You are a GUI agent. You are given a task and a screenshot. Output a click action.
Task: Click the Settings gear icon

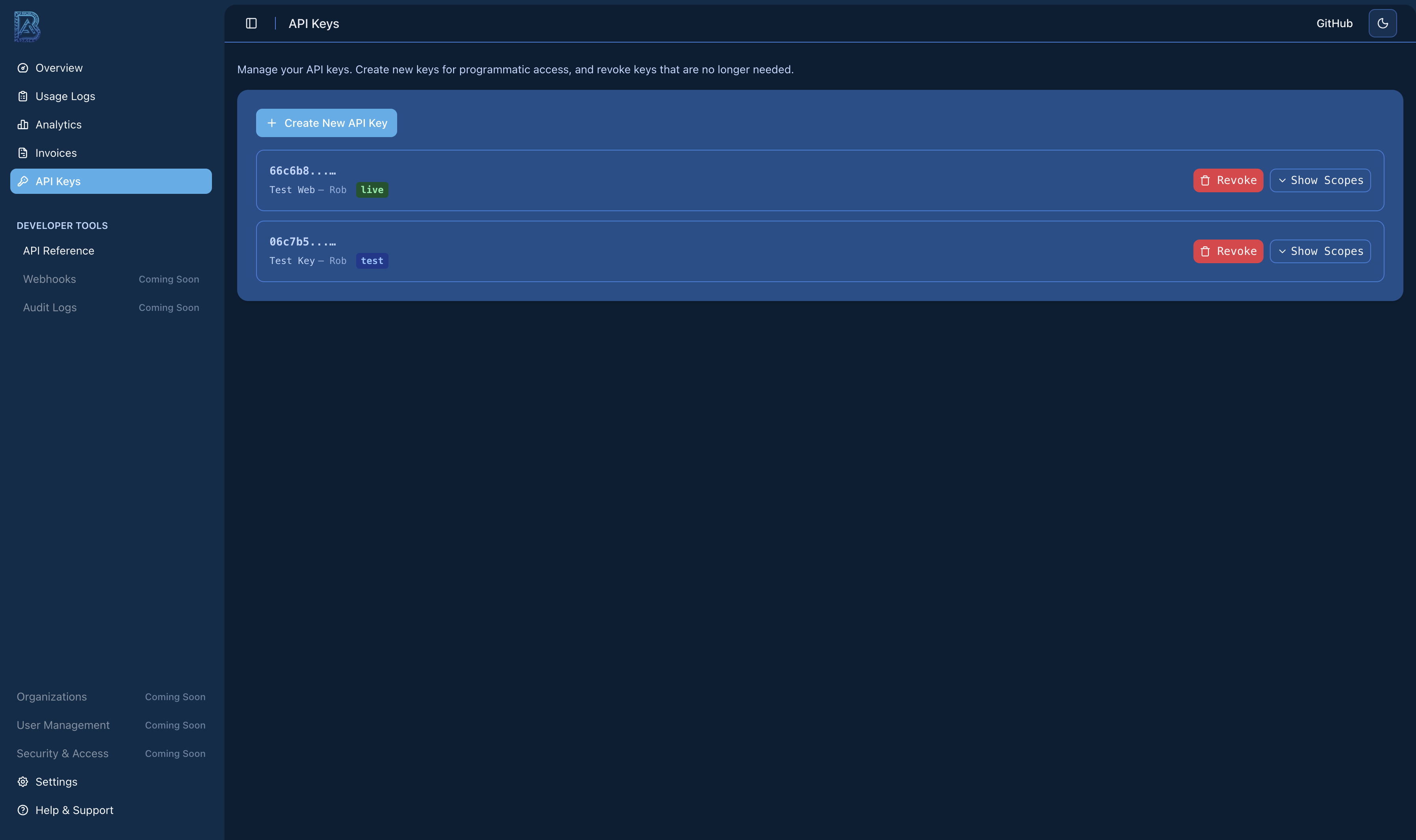coord(22,782)
